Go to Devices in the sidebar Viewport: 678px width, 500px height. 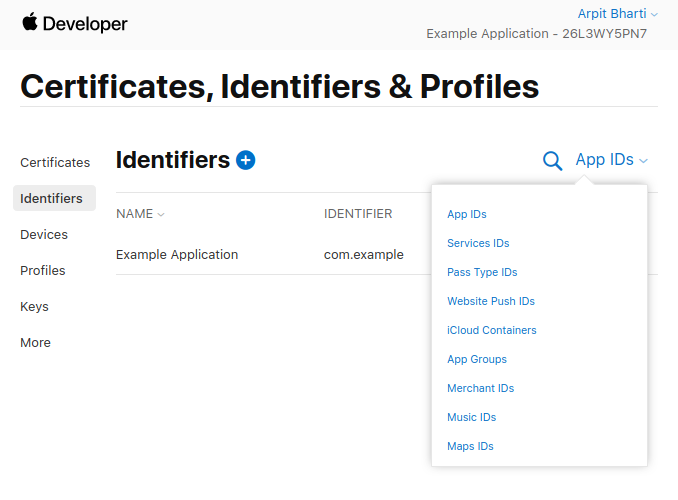tap(44, 234)
